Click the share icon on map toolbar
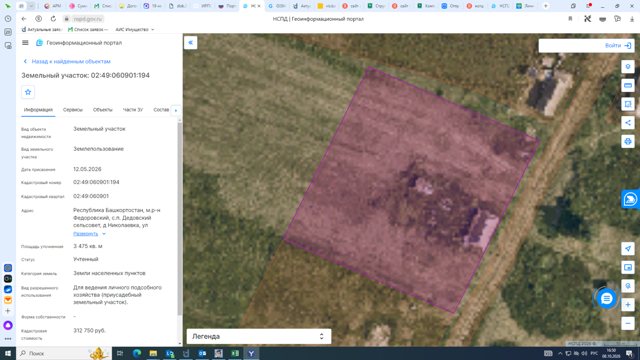 [x=628, y=122]
